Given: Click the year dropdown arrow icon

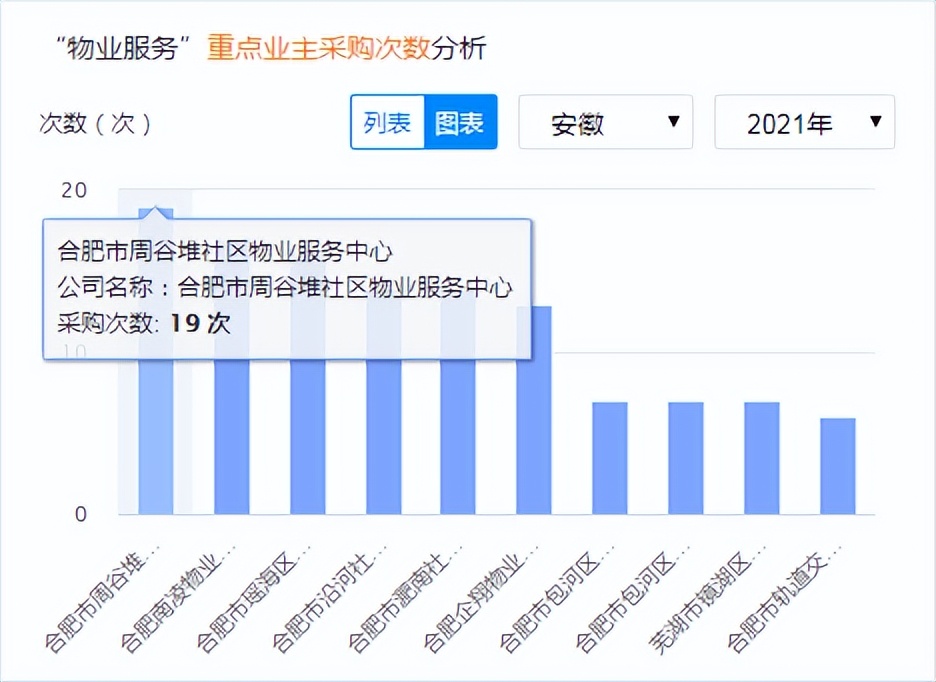Looking at the screenshot, I should point(875,121).
